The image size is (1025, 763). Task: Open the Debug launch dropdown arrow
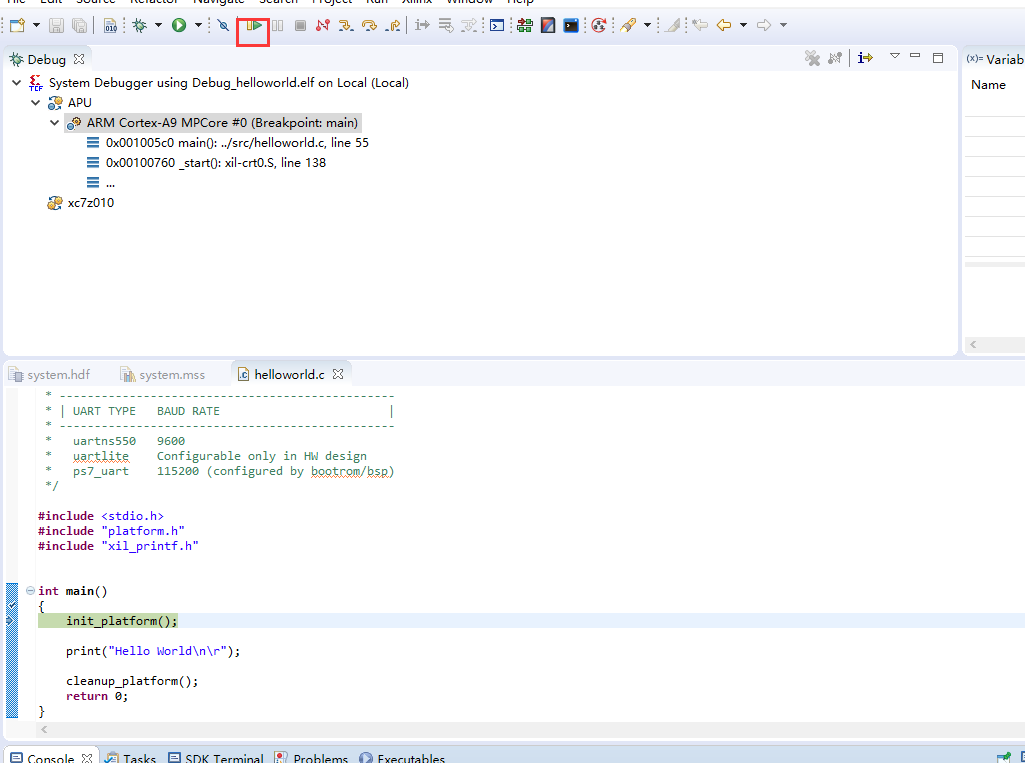pos(158,25)
